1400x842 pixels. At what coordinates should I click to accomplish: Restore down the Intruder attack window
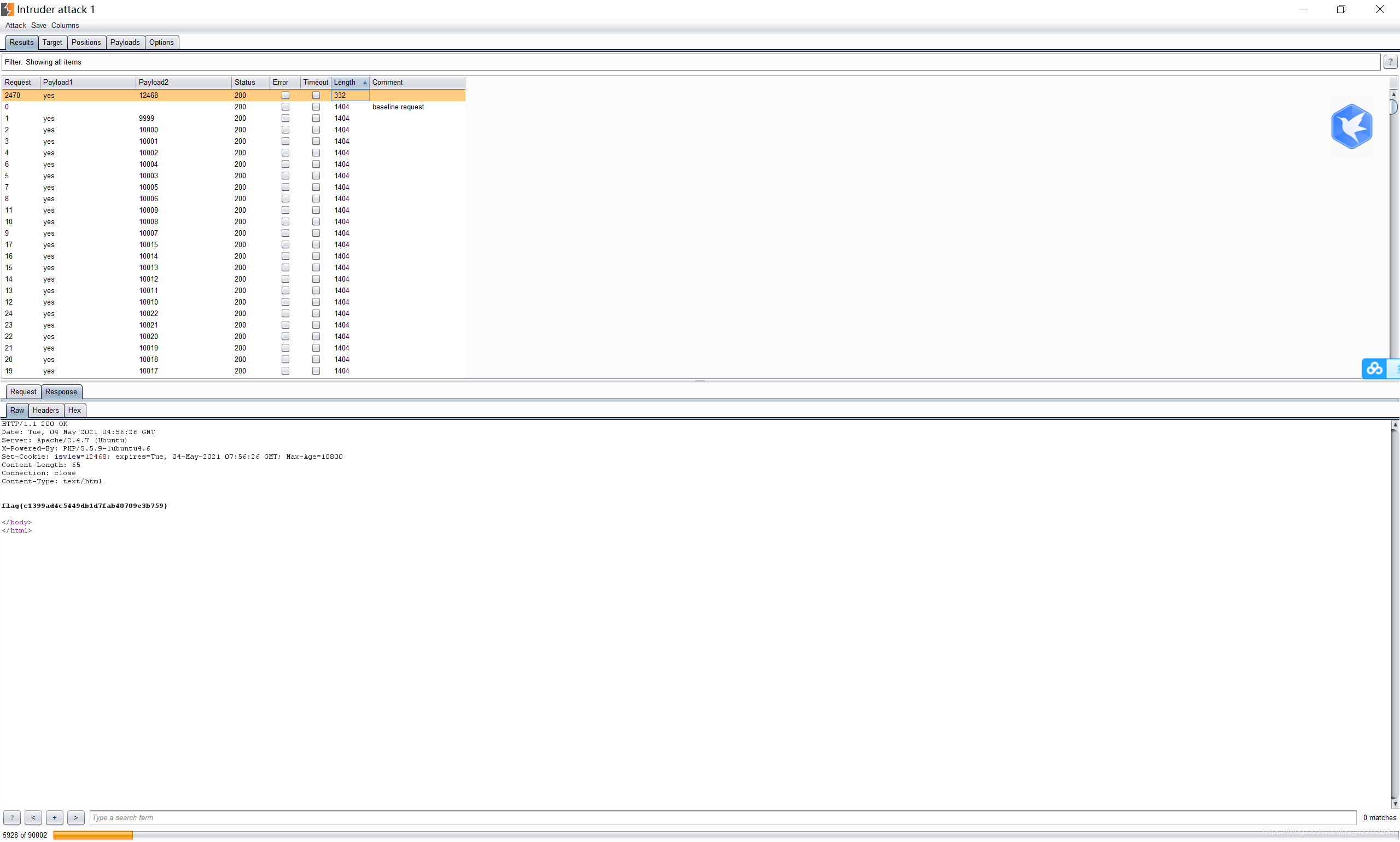coord(1341,9)
